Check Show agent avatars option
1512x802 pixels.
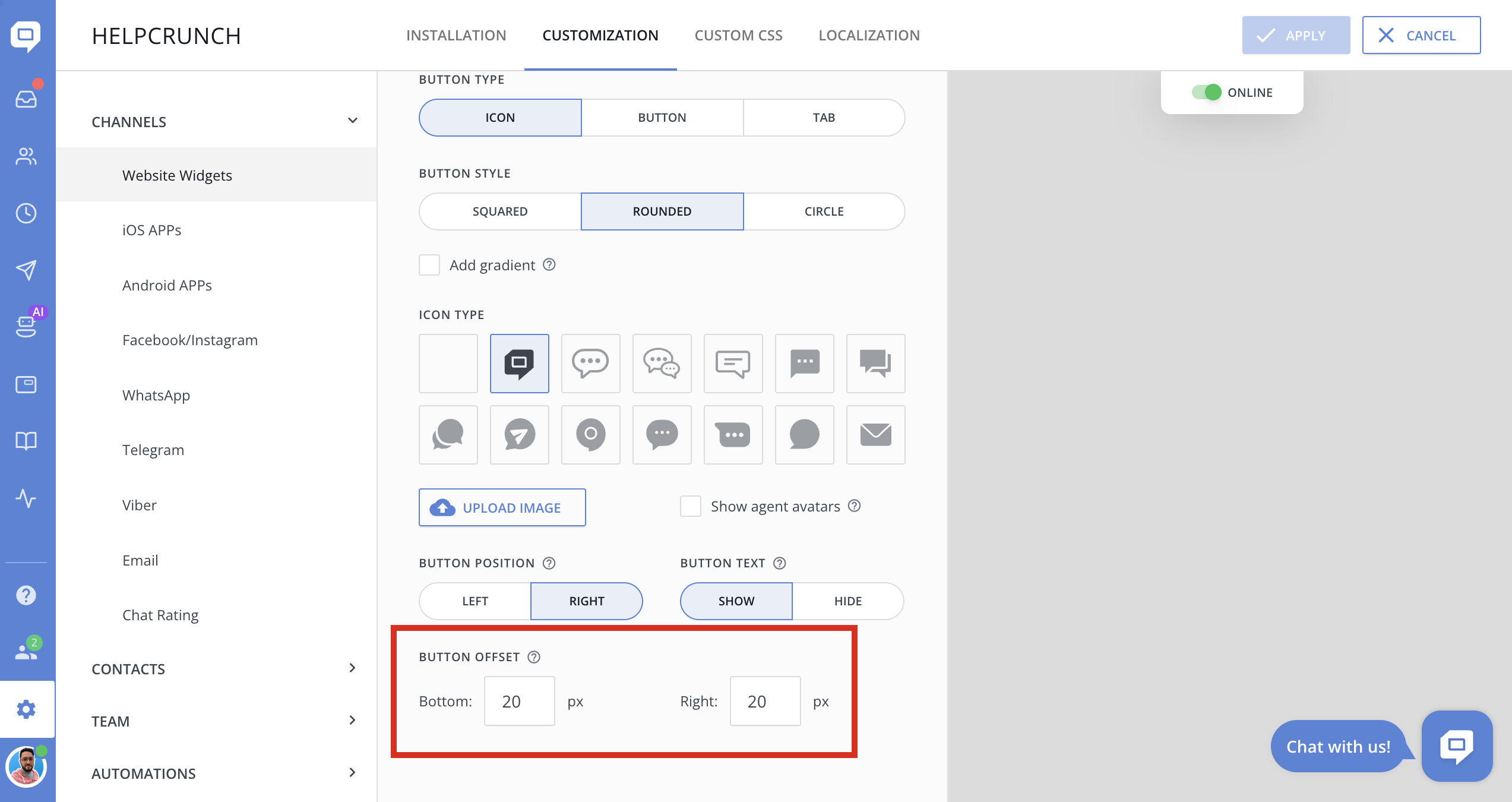(691, 506)
